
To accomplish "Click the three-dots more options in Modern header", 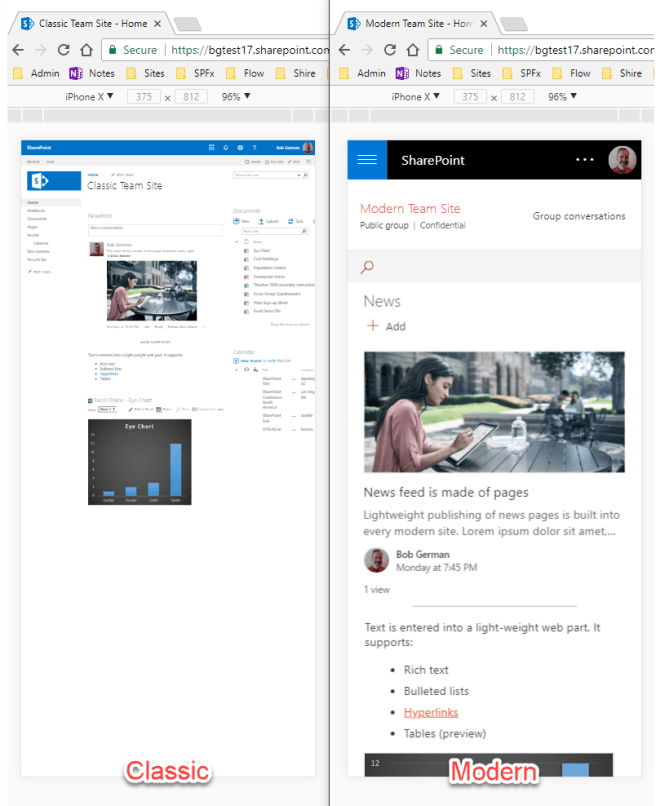I will (x=585, y=160).
